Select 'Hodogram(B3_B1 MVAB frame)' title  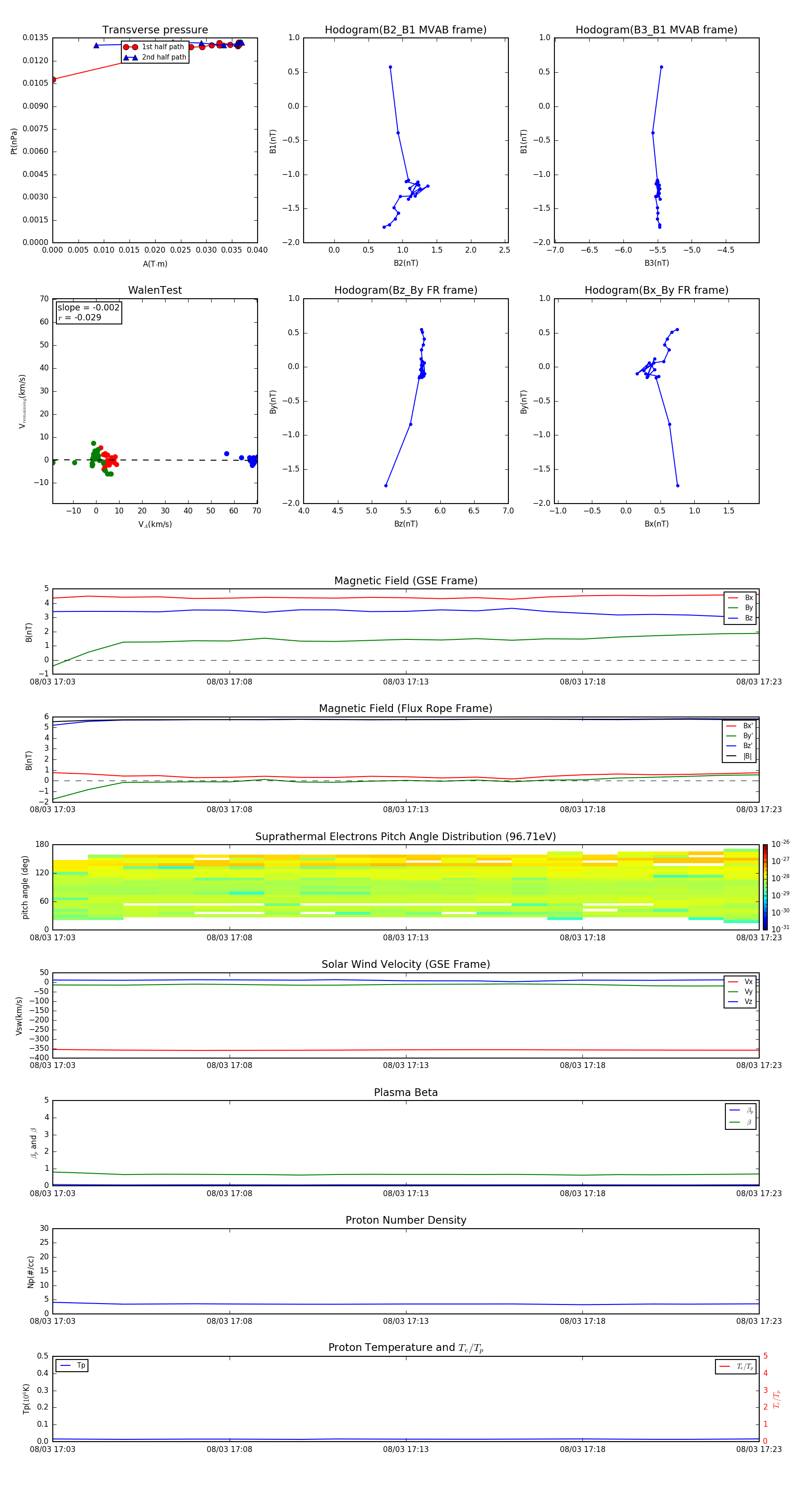[656, 30]
